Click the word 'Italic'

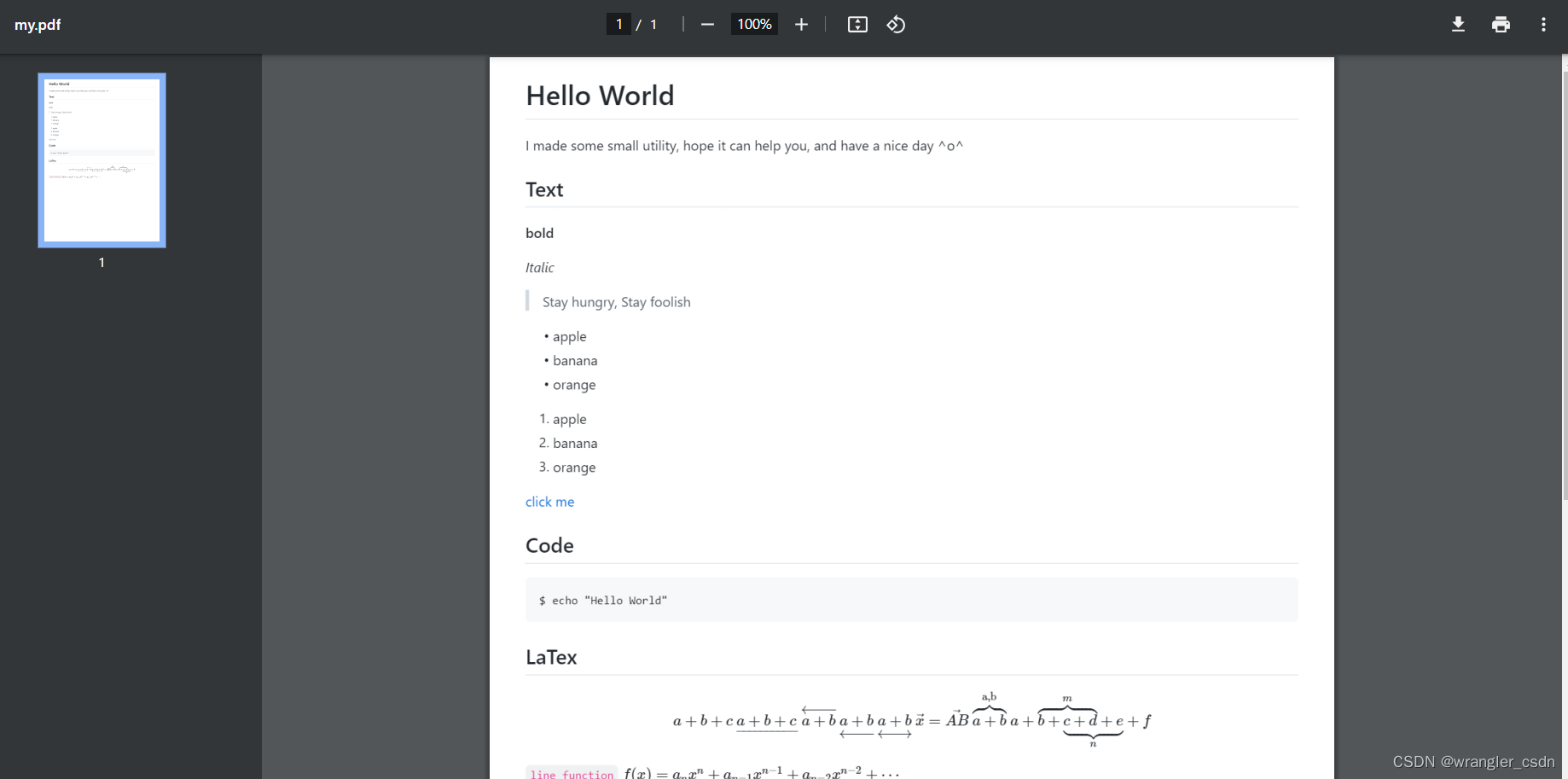[539, 268]
